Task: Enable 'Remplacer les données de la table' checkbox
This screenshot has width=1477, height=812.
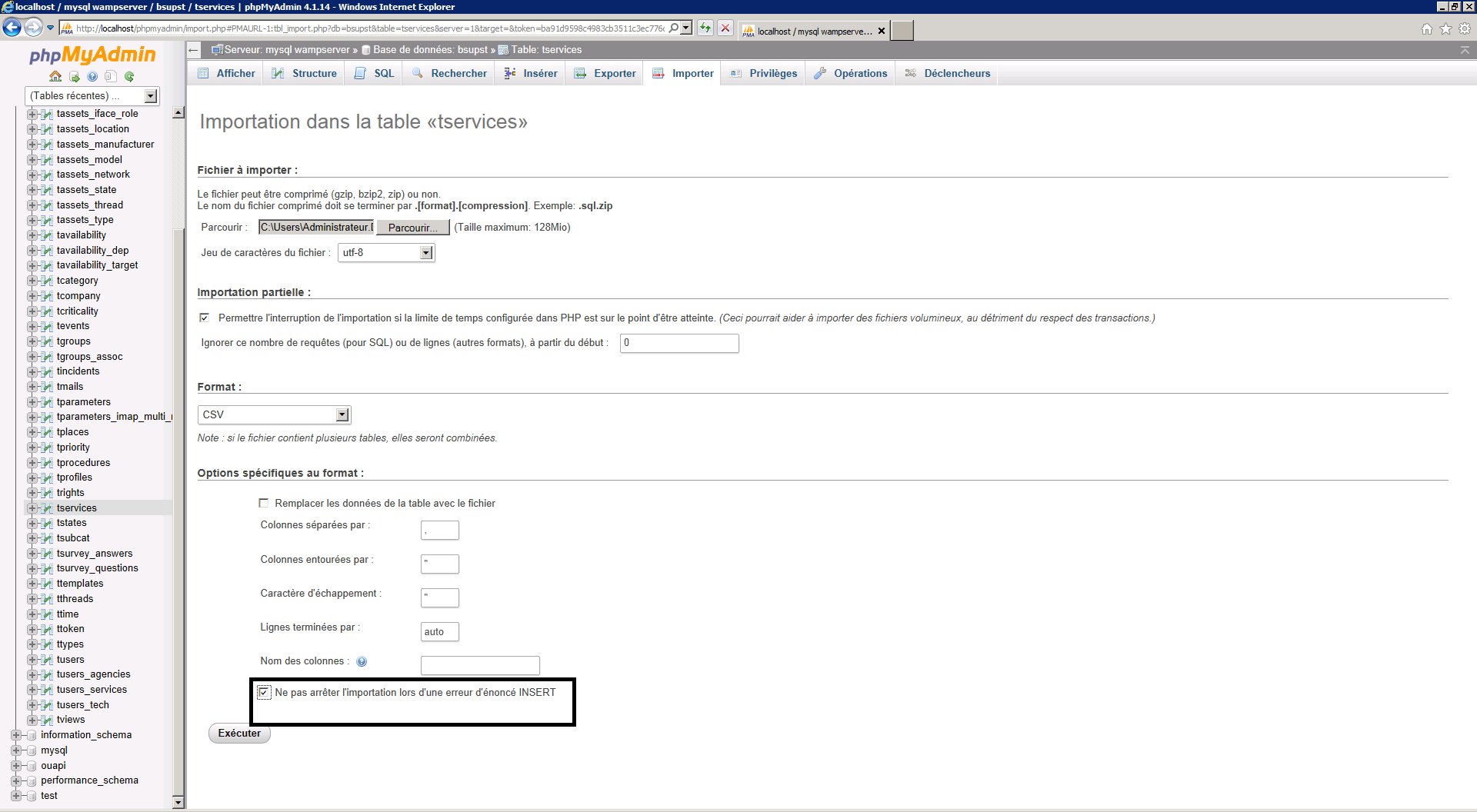Action: 264,503
